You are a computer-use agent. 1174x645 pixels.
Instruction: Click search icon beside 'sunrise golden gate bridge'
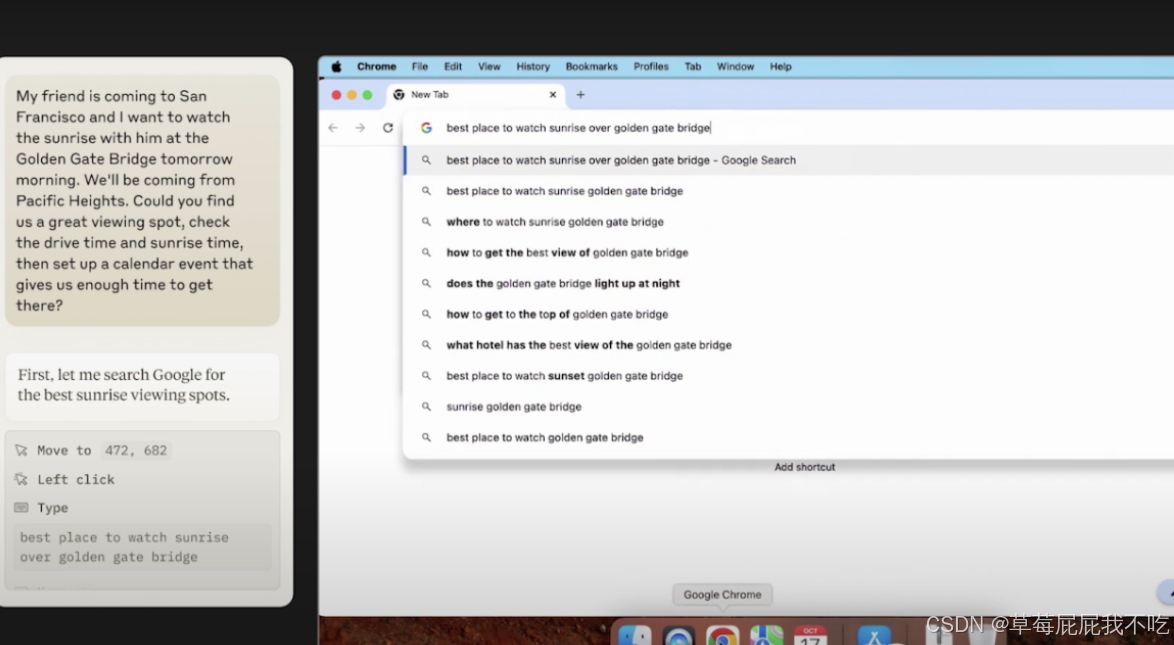[426, 407]
